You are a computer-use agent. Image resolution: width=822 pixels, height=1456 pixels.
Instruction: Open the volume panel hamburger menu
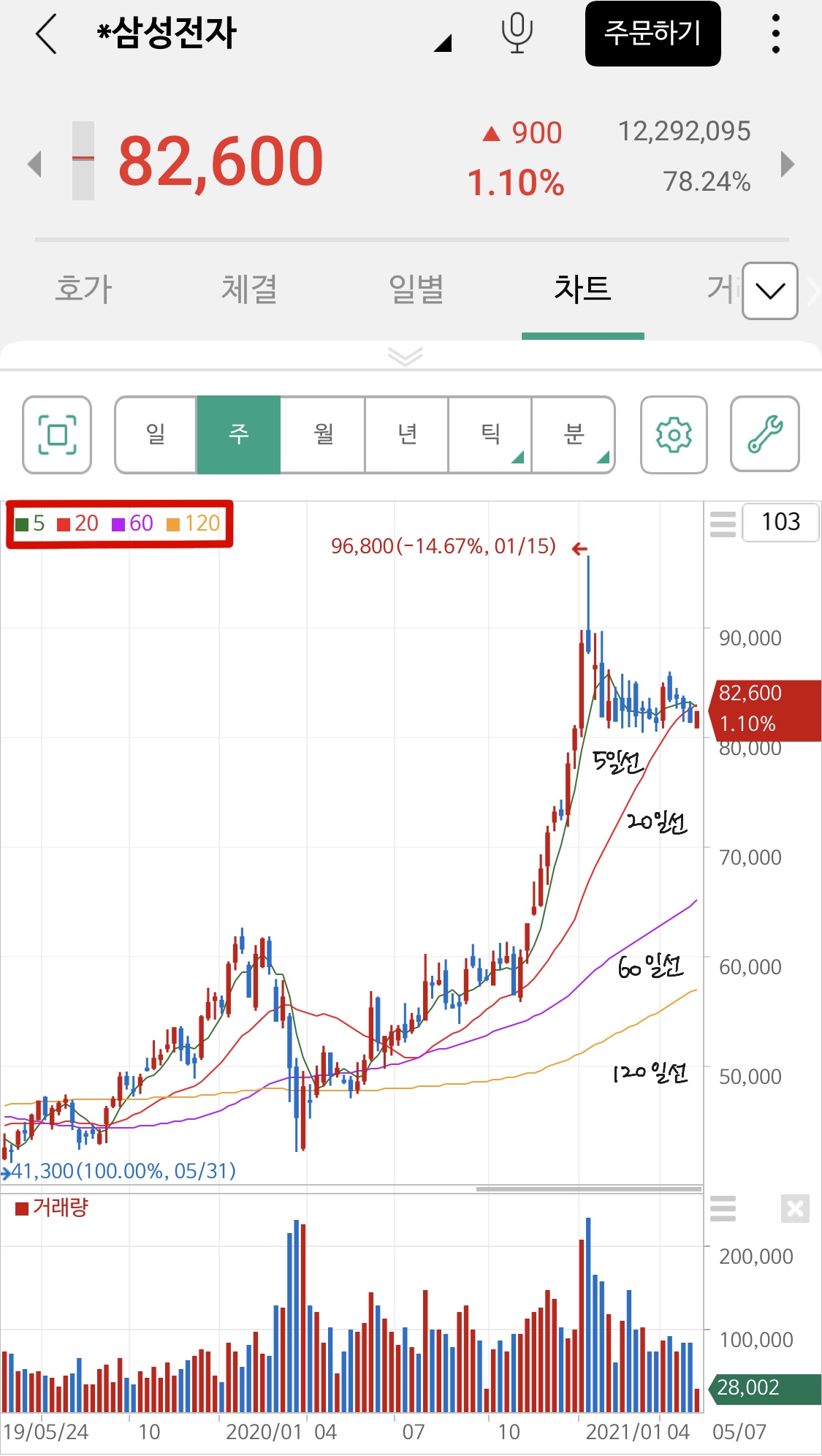coord(723,1208)
